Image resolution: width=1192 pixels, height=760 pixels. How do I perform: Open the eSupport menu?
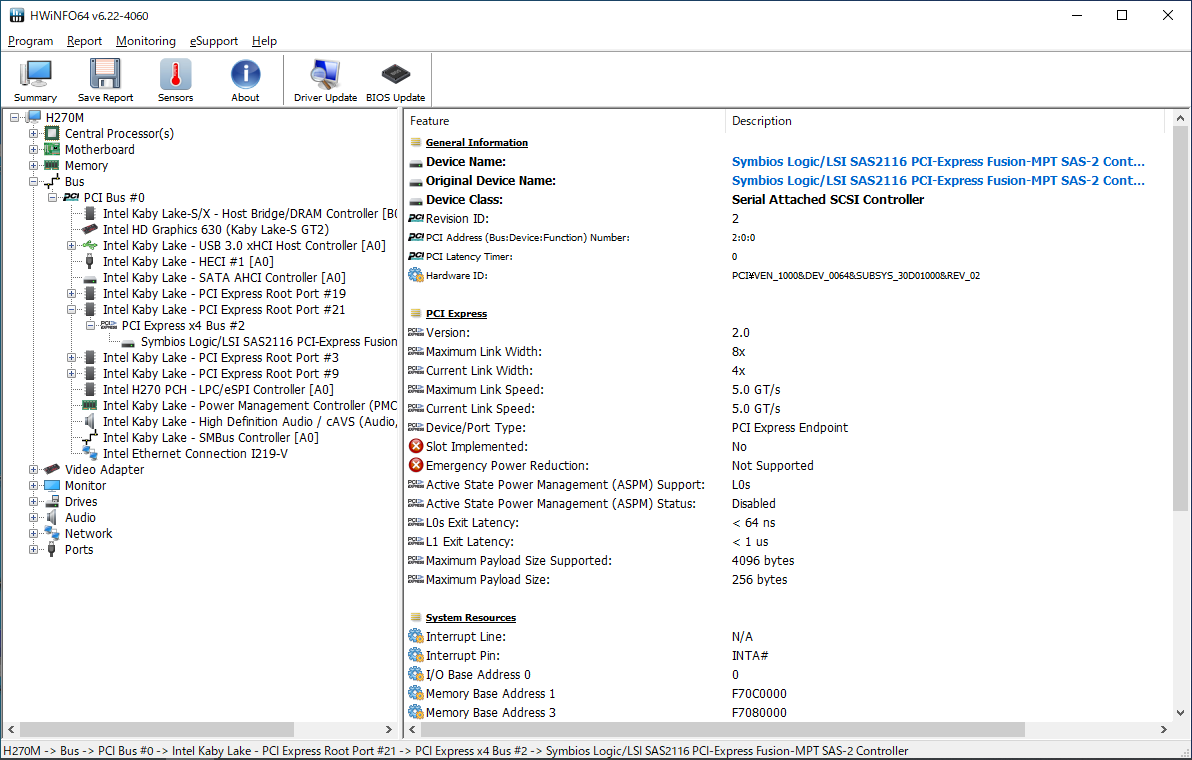[214, 41]
